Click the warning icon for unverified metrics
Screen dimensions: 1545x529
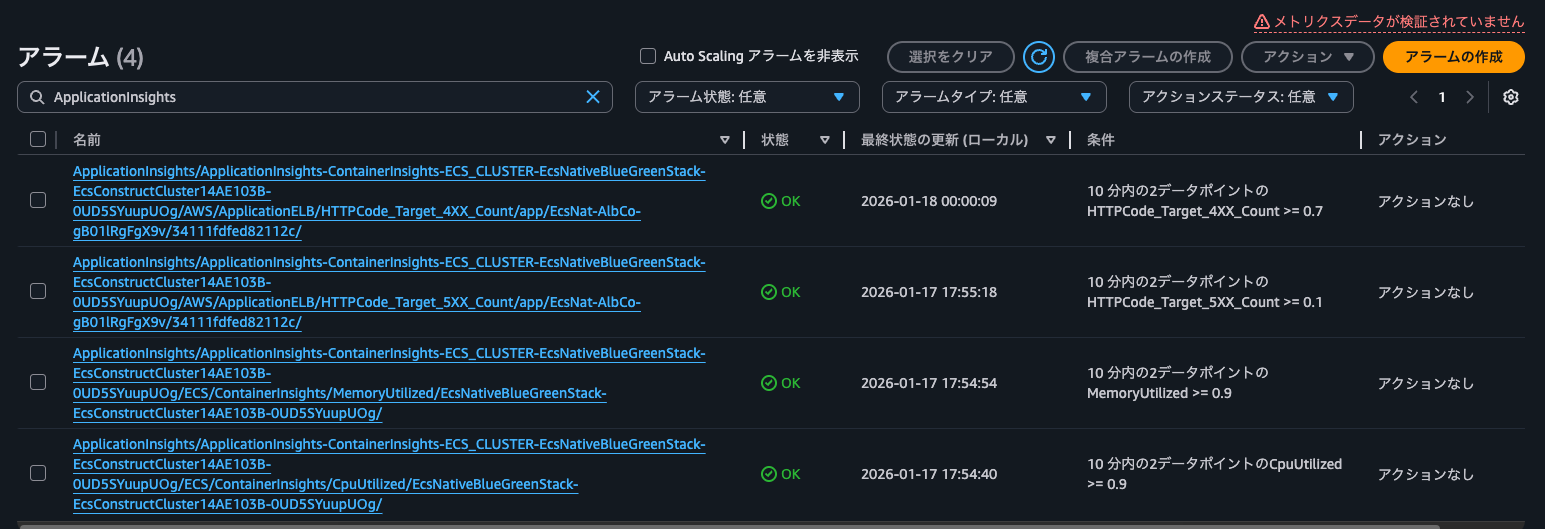click(x=1261, y=21)
